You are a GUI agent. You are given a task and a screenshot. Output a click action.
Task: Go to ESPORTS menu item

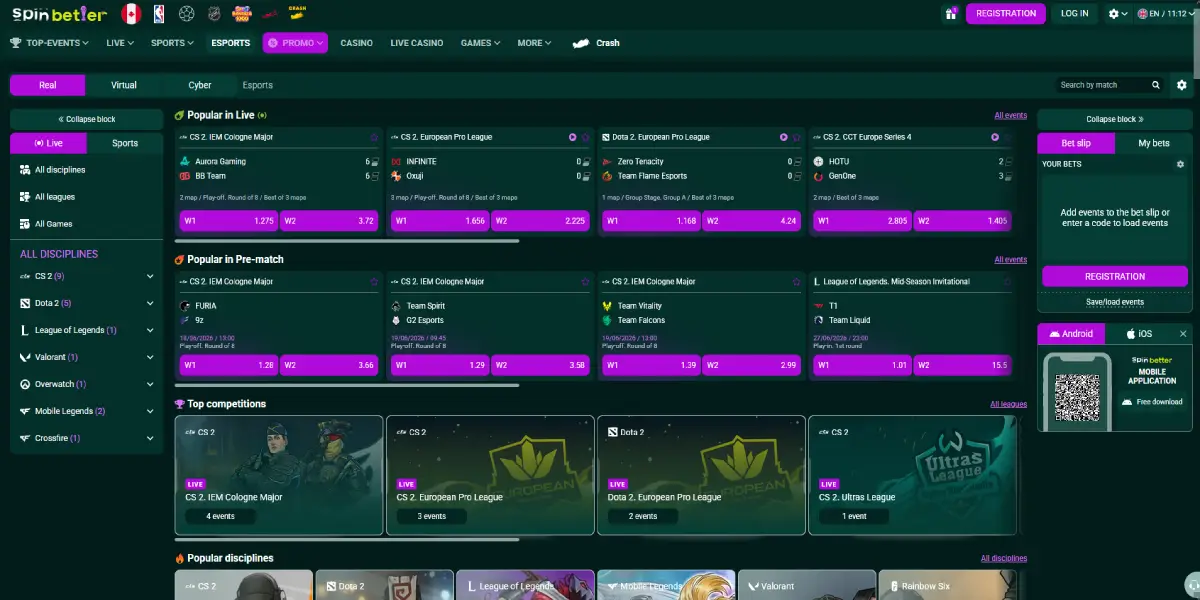[231, 43]
